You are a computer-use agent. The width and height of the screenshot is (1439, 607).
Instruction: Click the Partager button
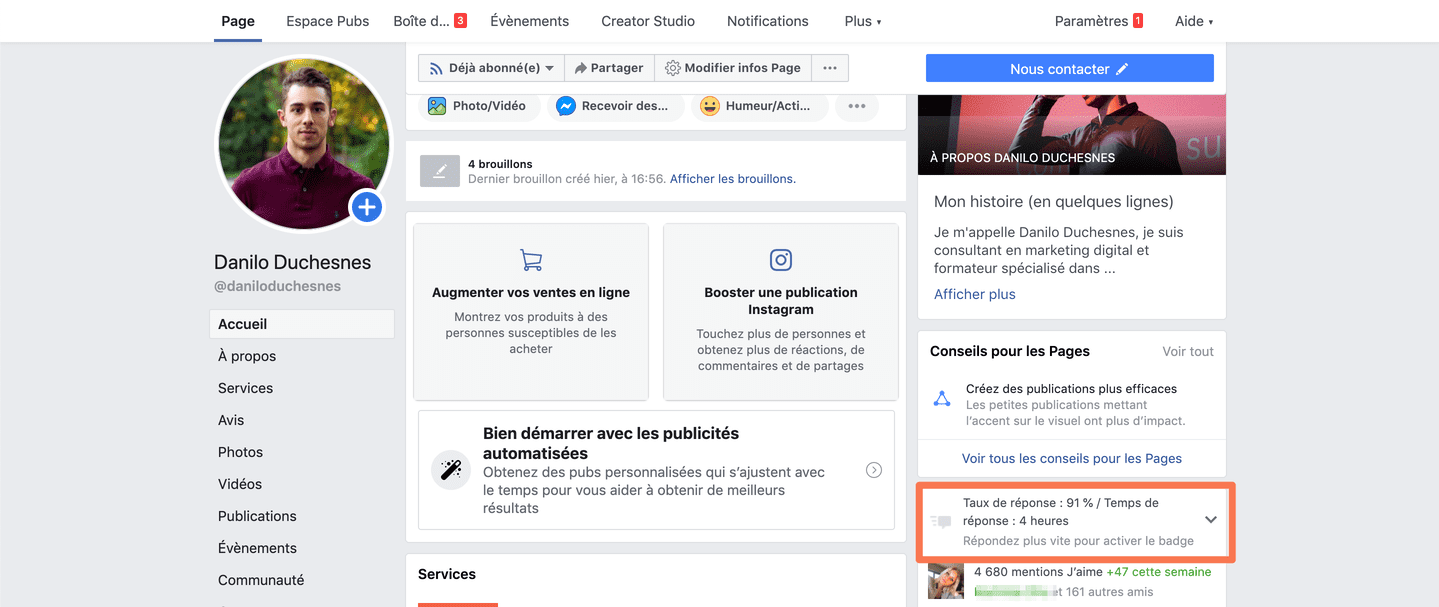pyautogui.click(x=609, y=68)
